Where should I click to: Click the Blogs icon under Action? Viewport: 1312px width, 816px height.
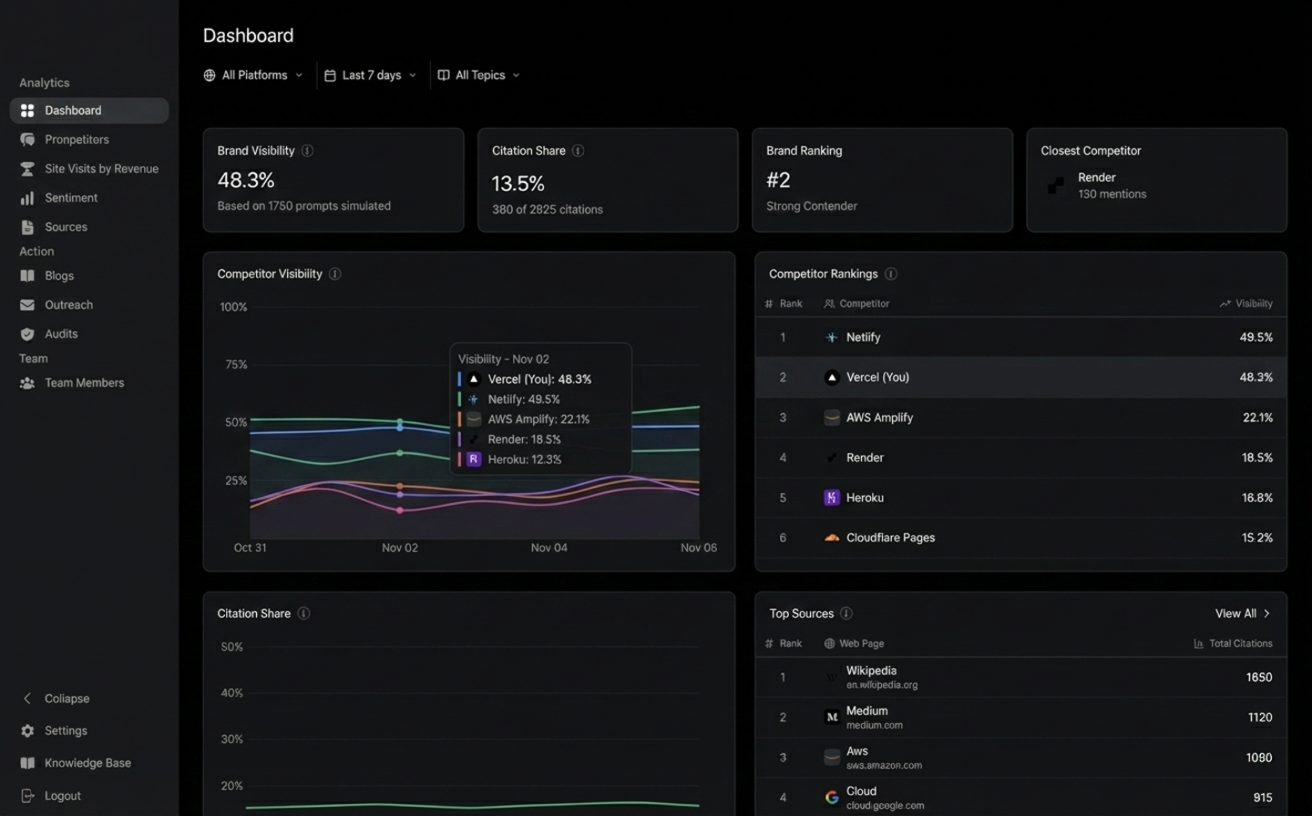point(27,275)
